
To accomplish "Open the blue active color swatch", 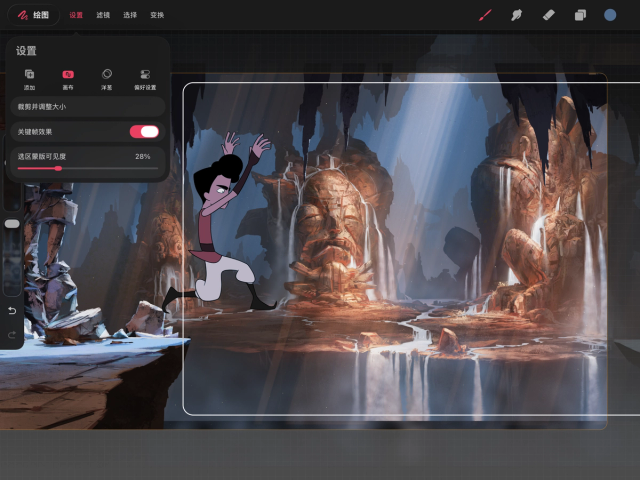I will coord(610,16).
